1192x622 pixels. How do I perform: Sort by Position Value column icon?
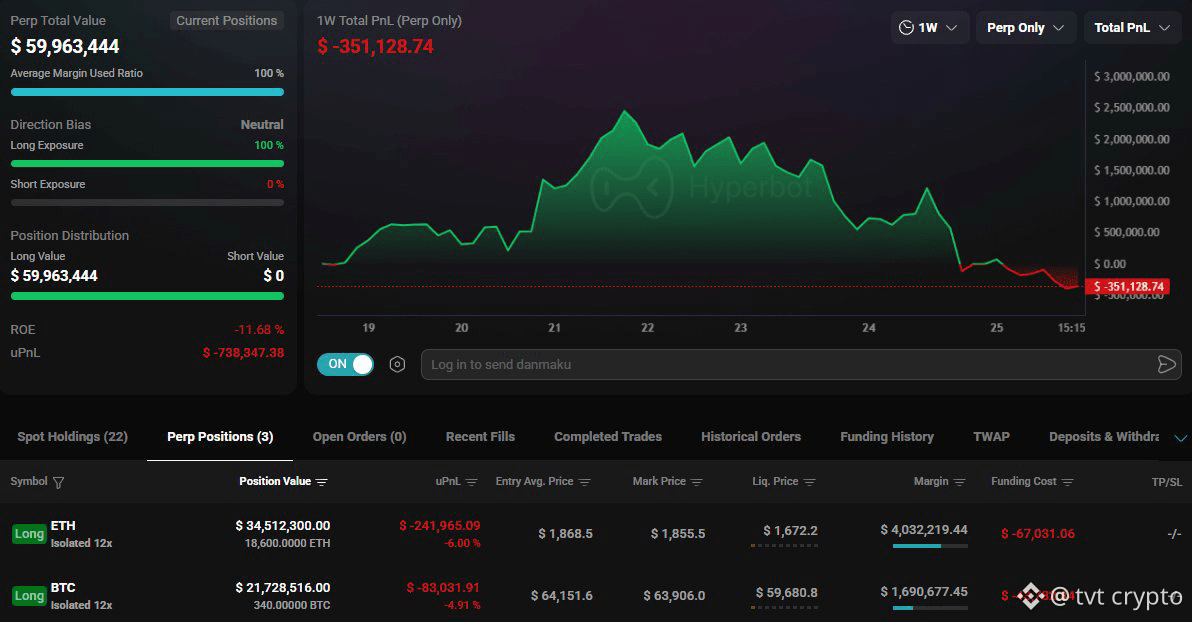coord(322,482)
